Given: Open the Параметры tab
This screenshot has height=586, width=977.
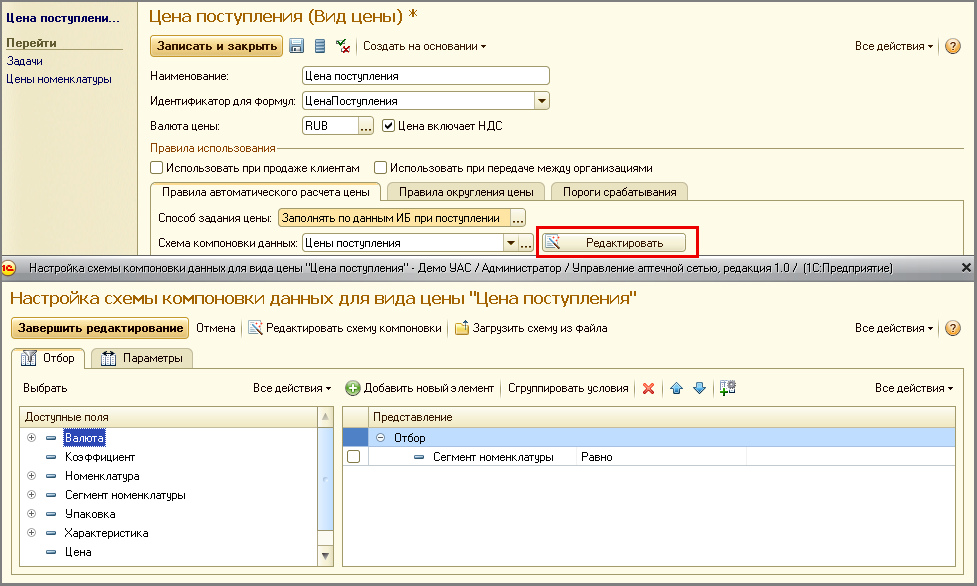Looking at the screenshot, I should [x=142, y=358].
